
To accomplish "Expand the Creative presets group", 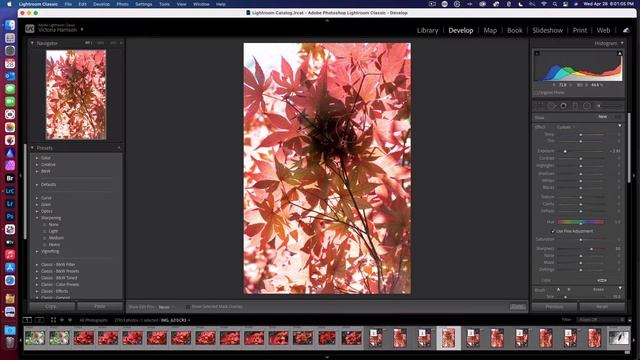I will click(37, 164).
